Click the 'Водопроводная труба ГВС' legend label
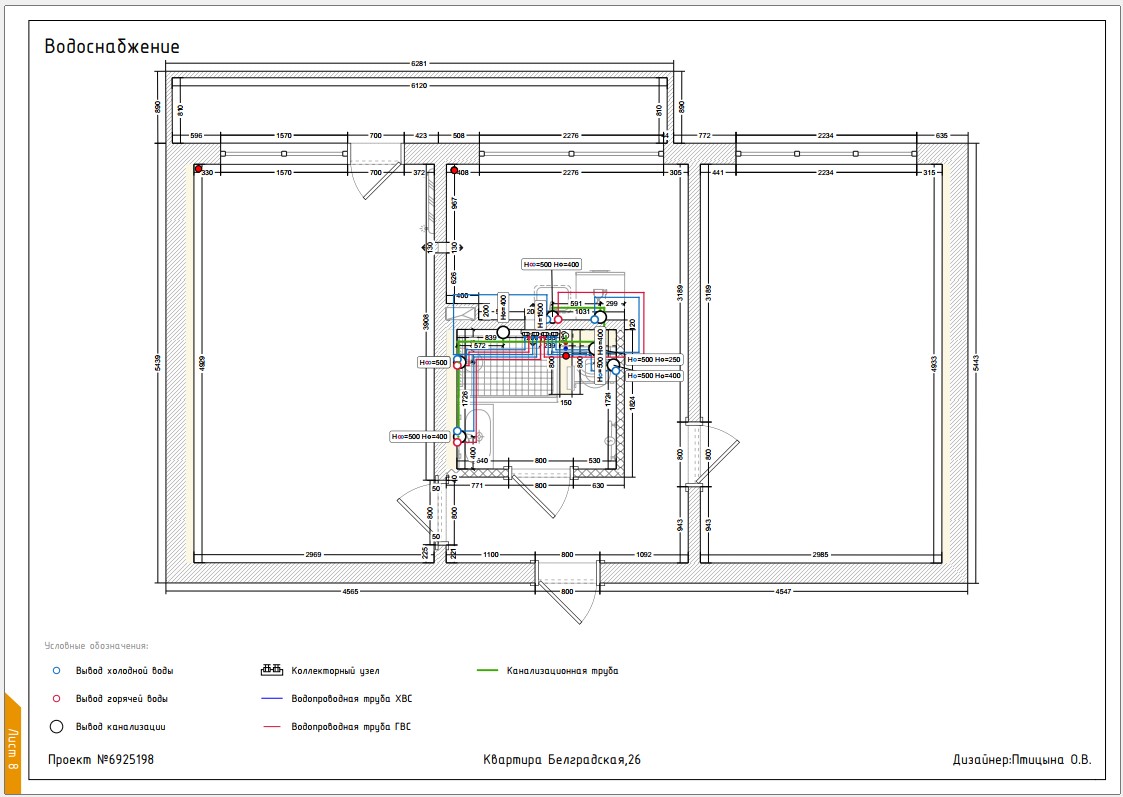 351,727
